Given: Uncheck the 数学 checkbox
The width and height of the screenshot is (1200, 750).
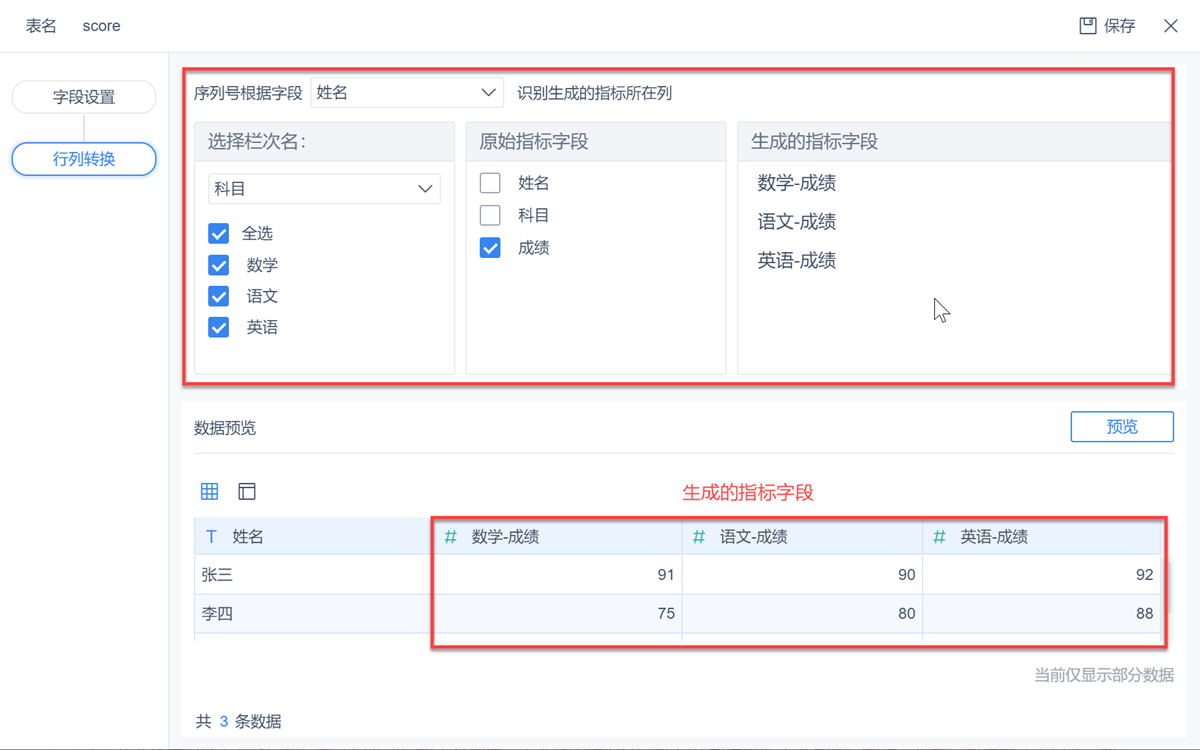Looking at the screenshot, I should point(219,265).
